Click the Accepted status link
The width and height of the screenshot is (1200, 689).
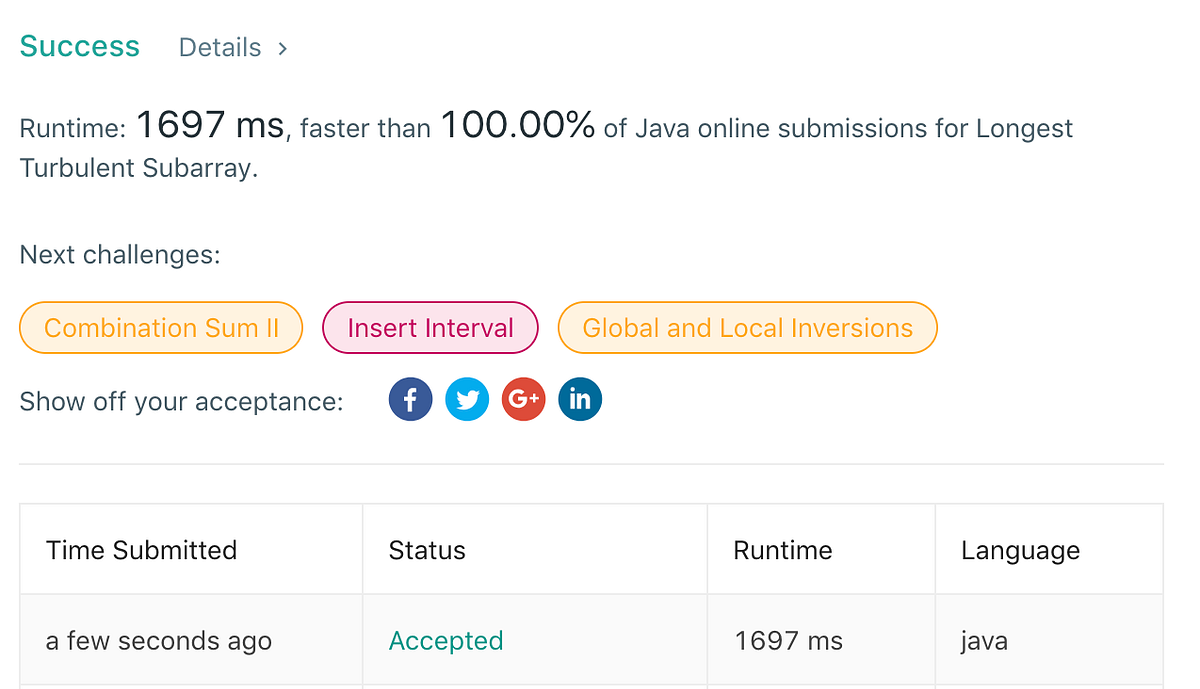click(x=446, y=641)
